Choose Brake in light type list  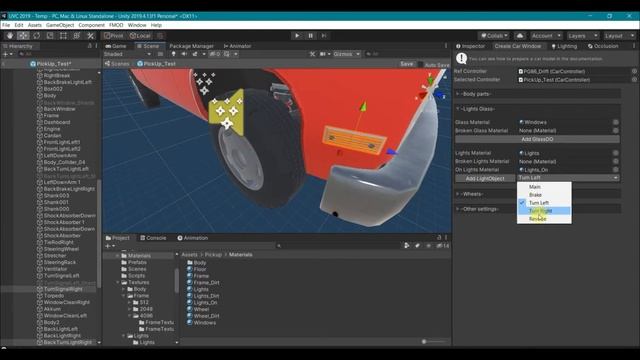click(x=544, y=195)
